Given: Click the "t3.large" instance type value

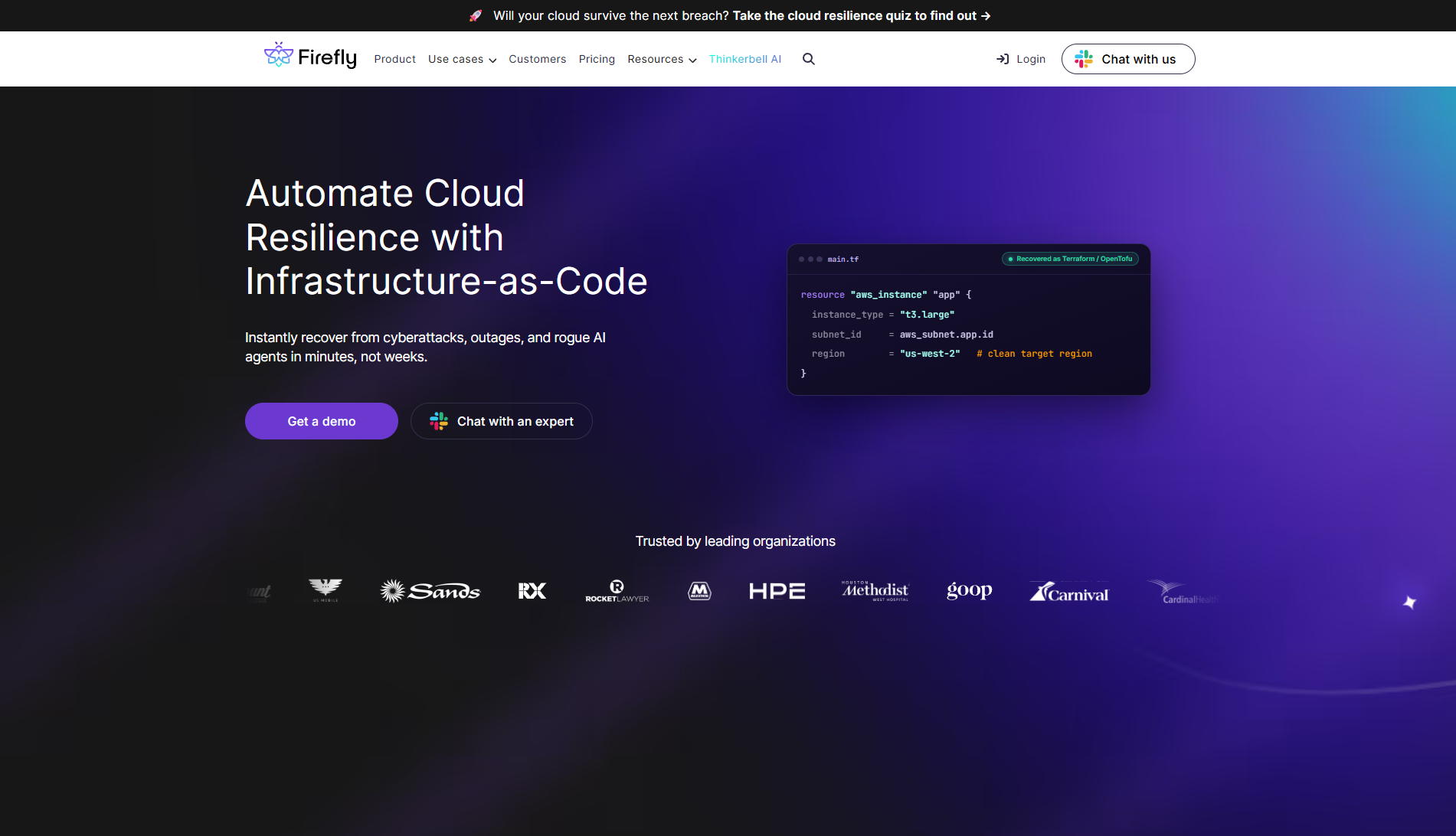Looking at the screenshot, I should (x=928, y=315).
